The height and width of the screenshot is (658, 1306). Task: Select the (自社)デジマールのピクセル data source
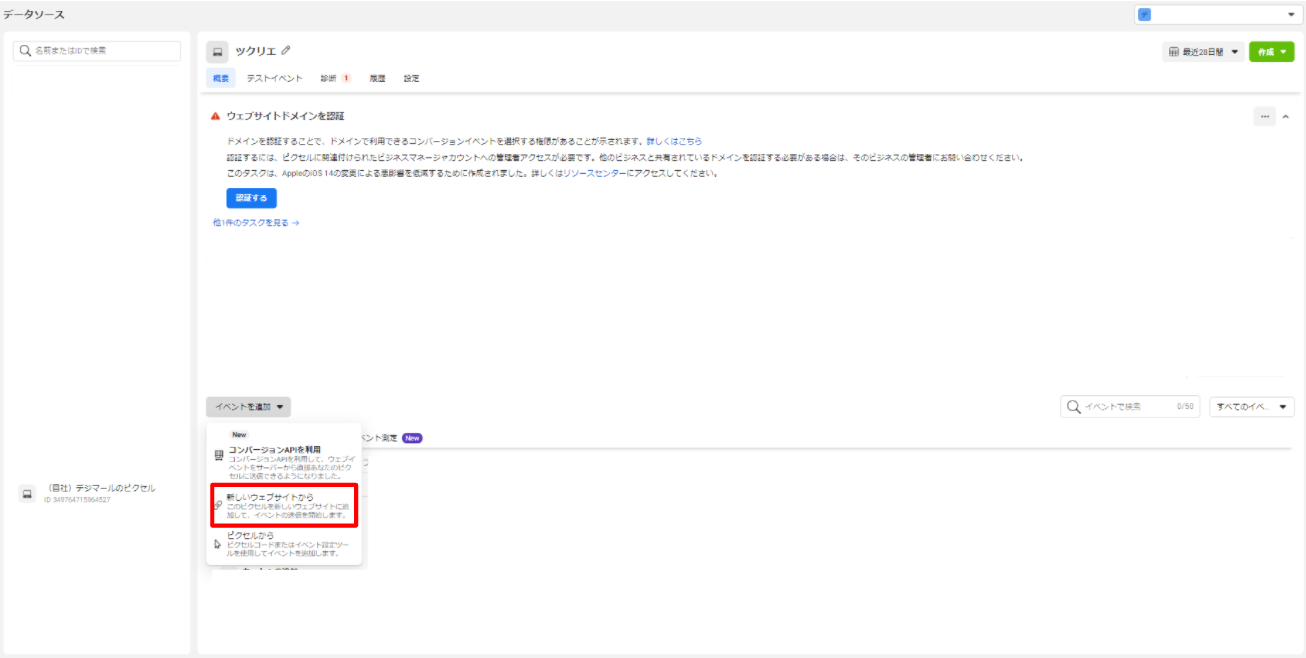95,492
